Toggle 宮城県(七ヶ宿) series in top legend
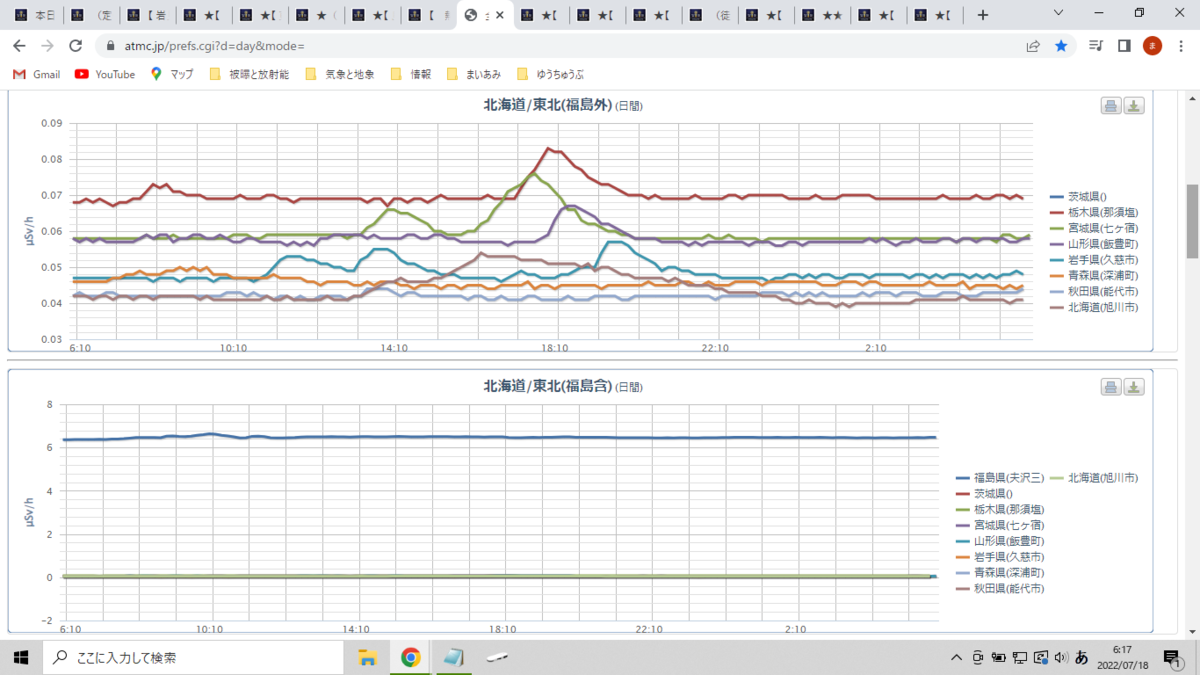1200x675 pixels. point(1095,228)
